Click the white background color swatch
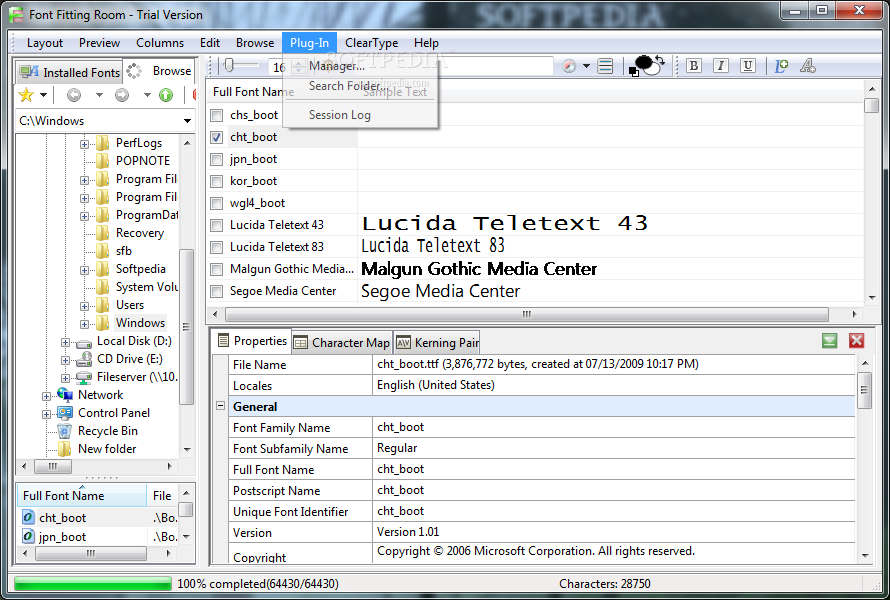Image resolution: width=890 pixels, height=600 pixels. tap(654, 69)
